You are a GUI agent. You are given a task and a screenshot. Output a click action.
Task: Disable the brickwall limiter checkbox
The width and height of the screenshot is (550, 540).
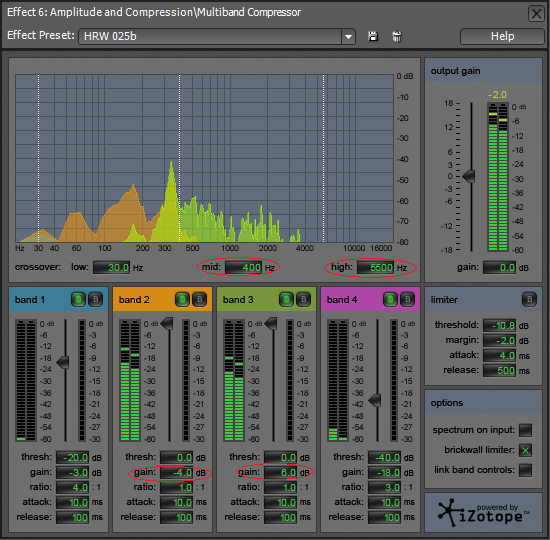point(525,450)
